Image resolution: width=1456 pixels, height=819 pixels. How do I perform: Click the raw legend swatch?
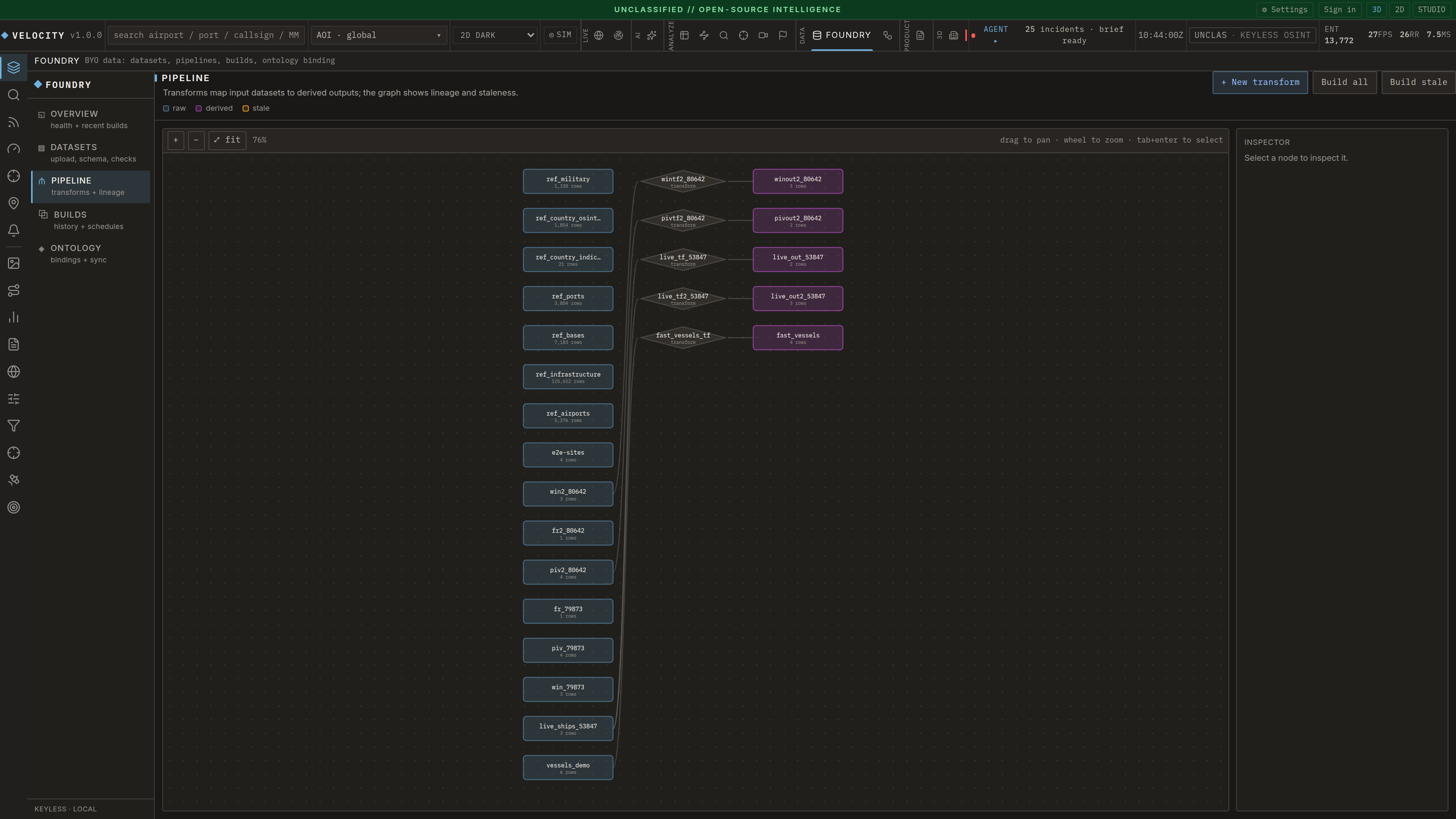(166, 108)
